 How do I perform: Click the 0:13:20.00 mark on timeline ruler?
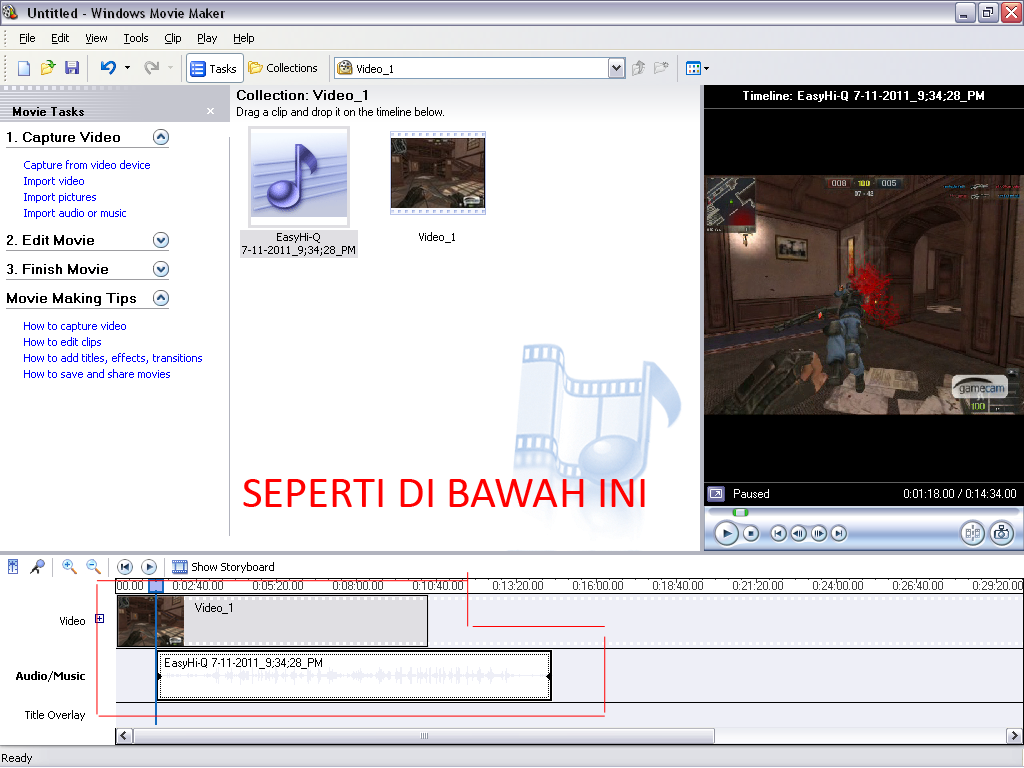point(517,586)
